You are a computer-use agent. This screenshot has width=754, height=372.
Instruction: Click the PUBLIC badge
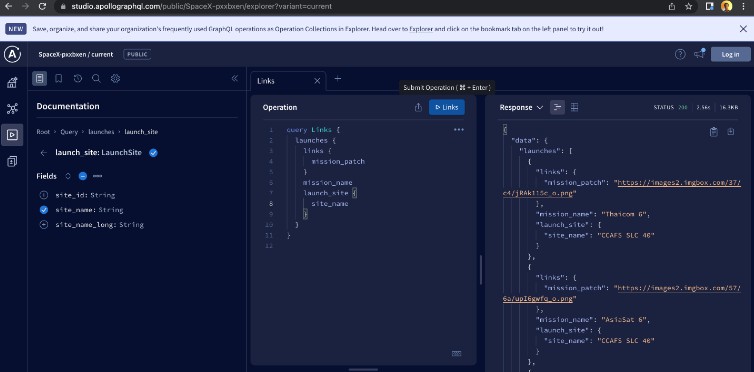[137, 54]
